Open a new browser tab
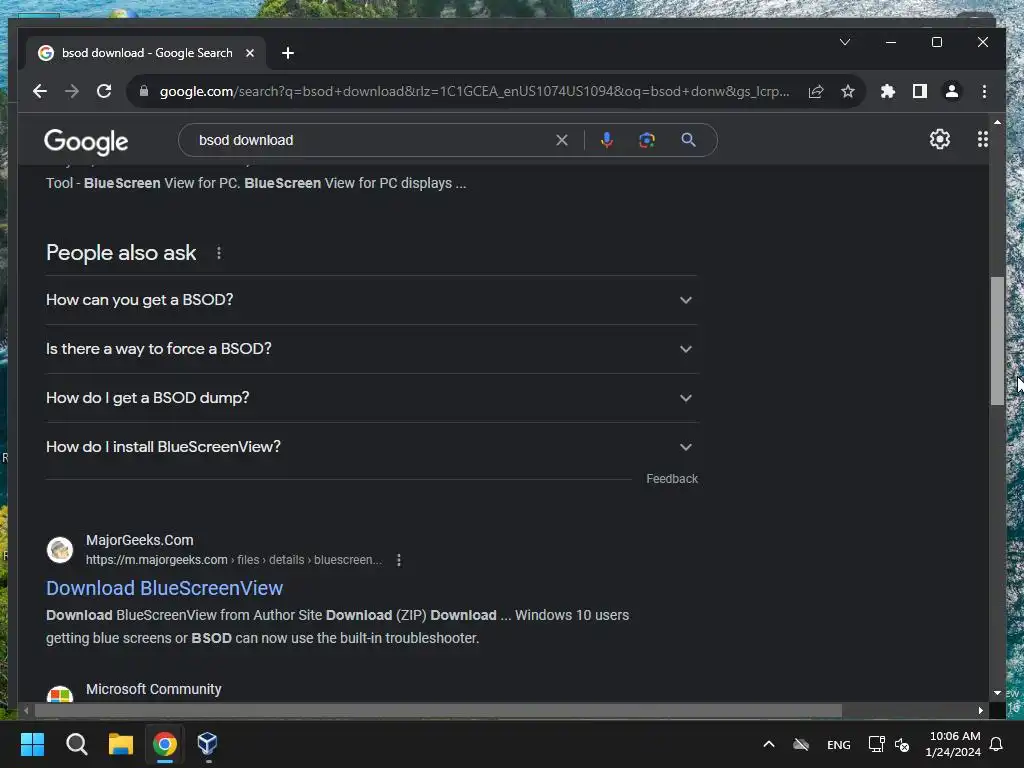Viewport: 1024px width, 768px height. click(x=287, y=53)
